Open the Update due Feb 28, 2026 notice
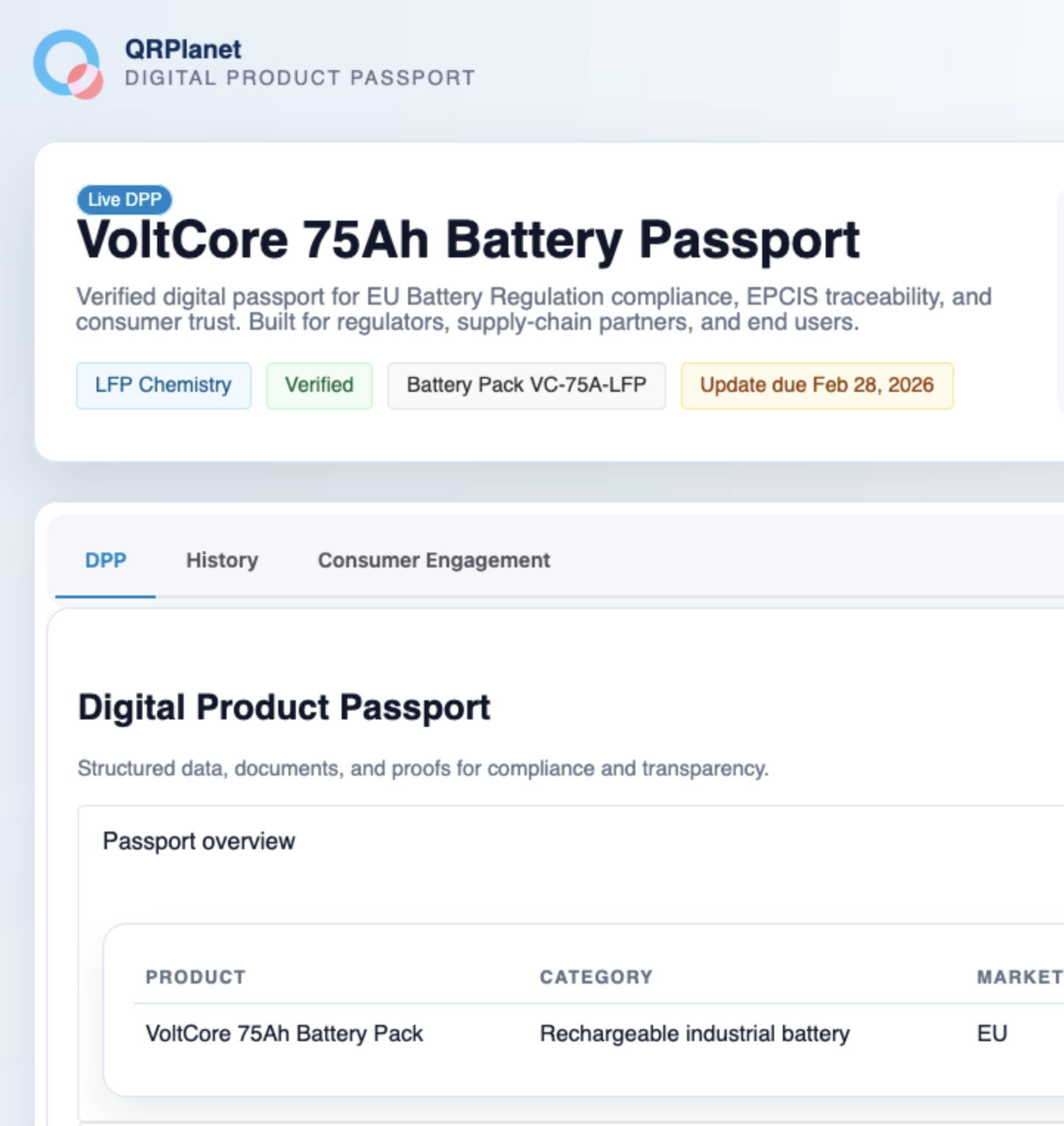 [816, 384]
